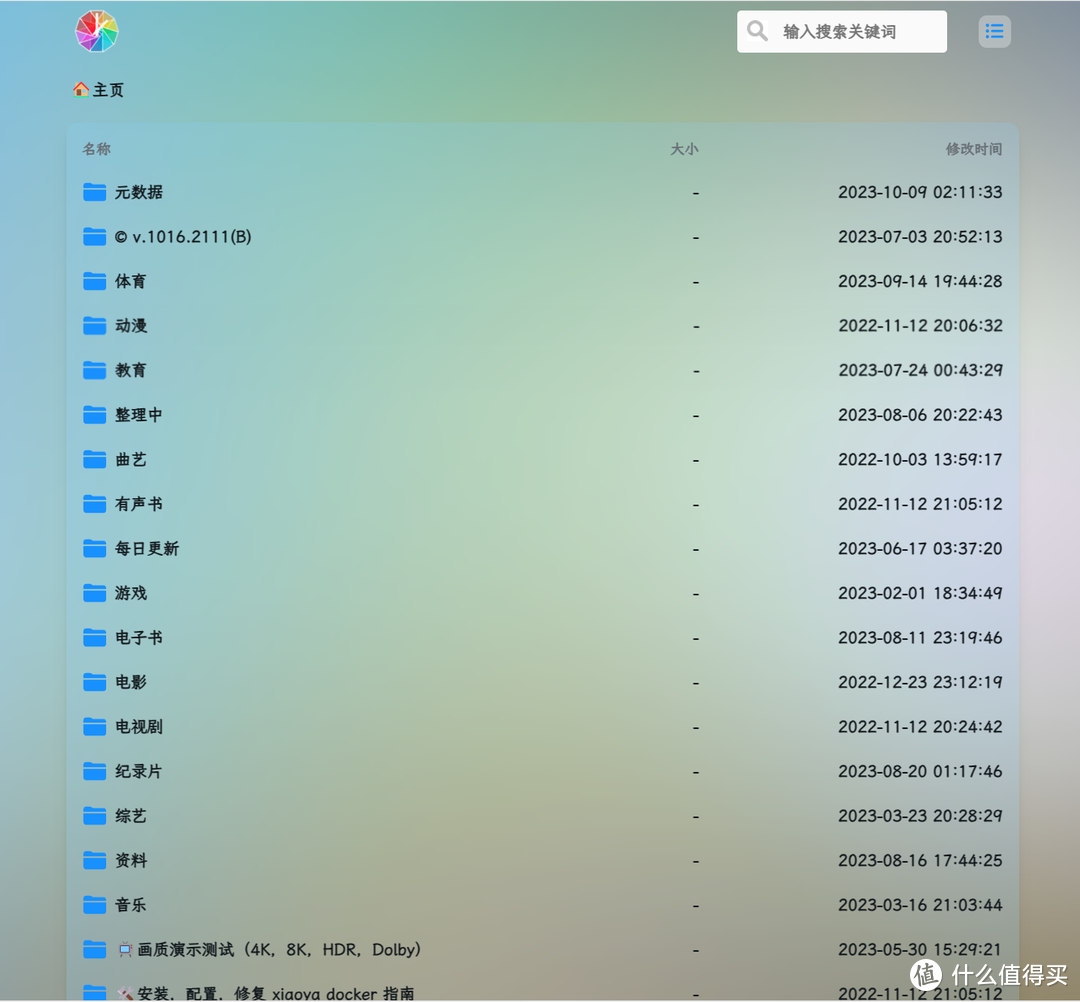This screenshot has width=1080, height=1002.
Task: Click the folder icon next to 元数据
Action: coord(94,192)
